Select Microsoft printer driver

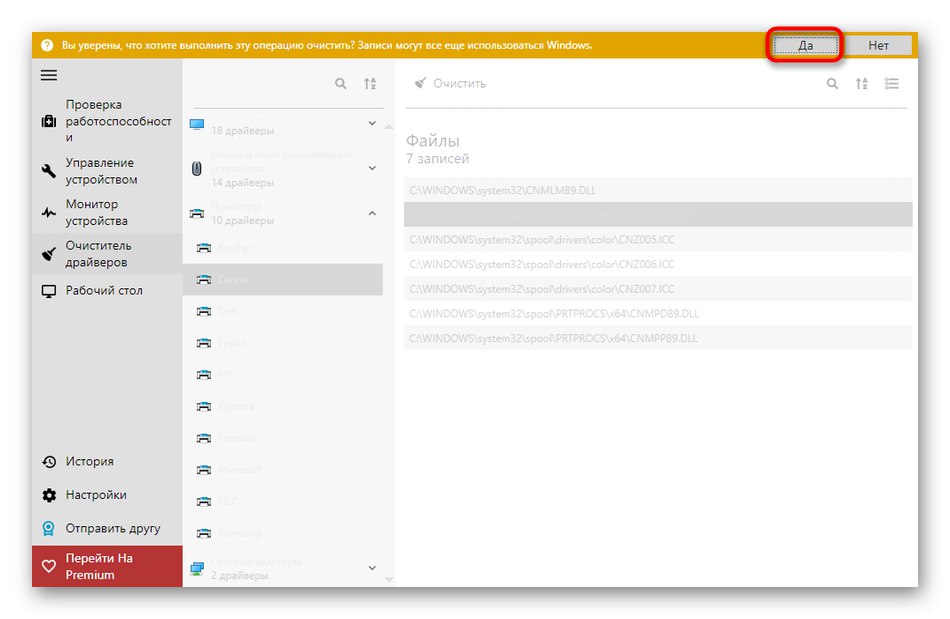pos(283,470)
